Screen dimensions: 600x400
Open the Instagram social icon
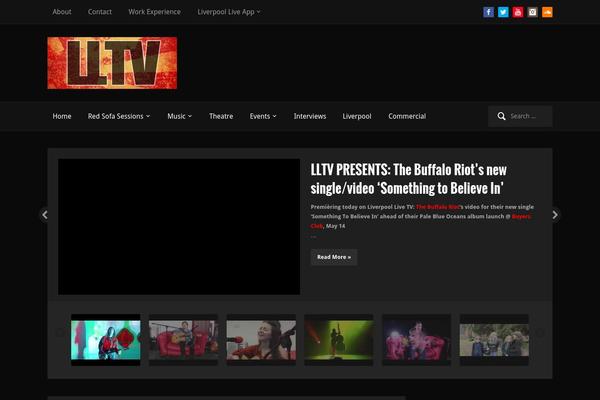[533, 12]
